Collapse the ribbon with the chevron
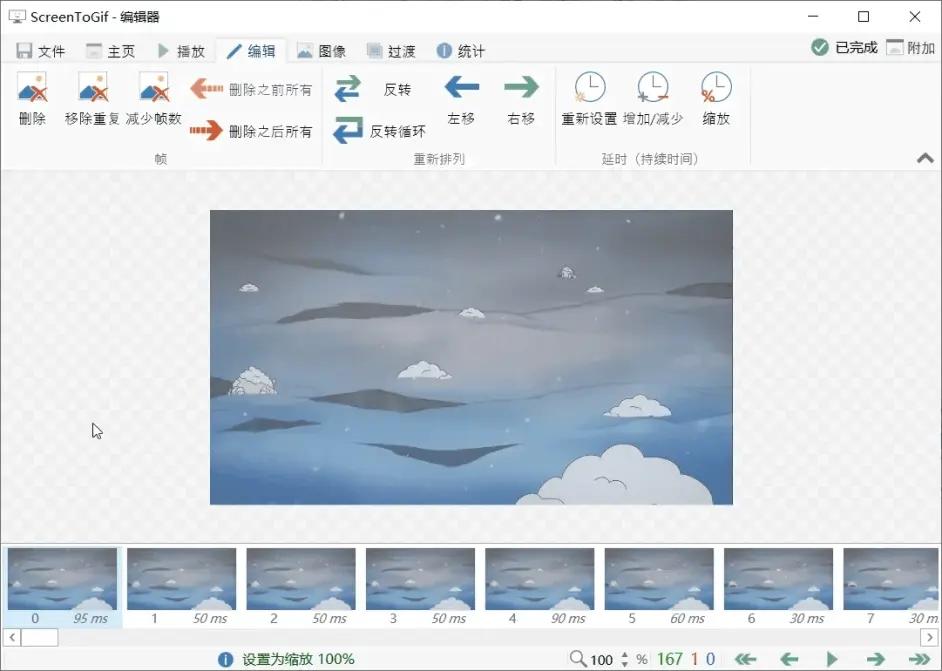Screen dimensions: 942x671 (925, 158)
